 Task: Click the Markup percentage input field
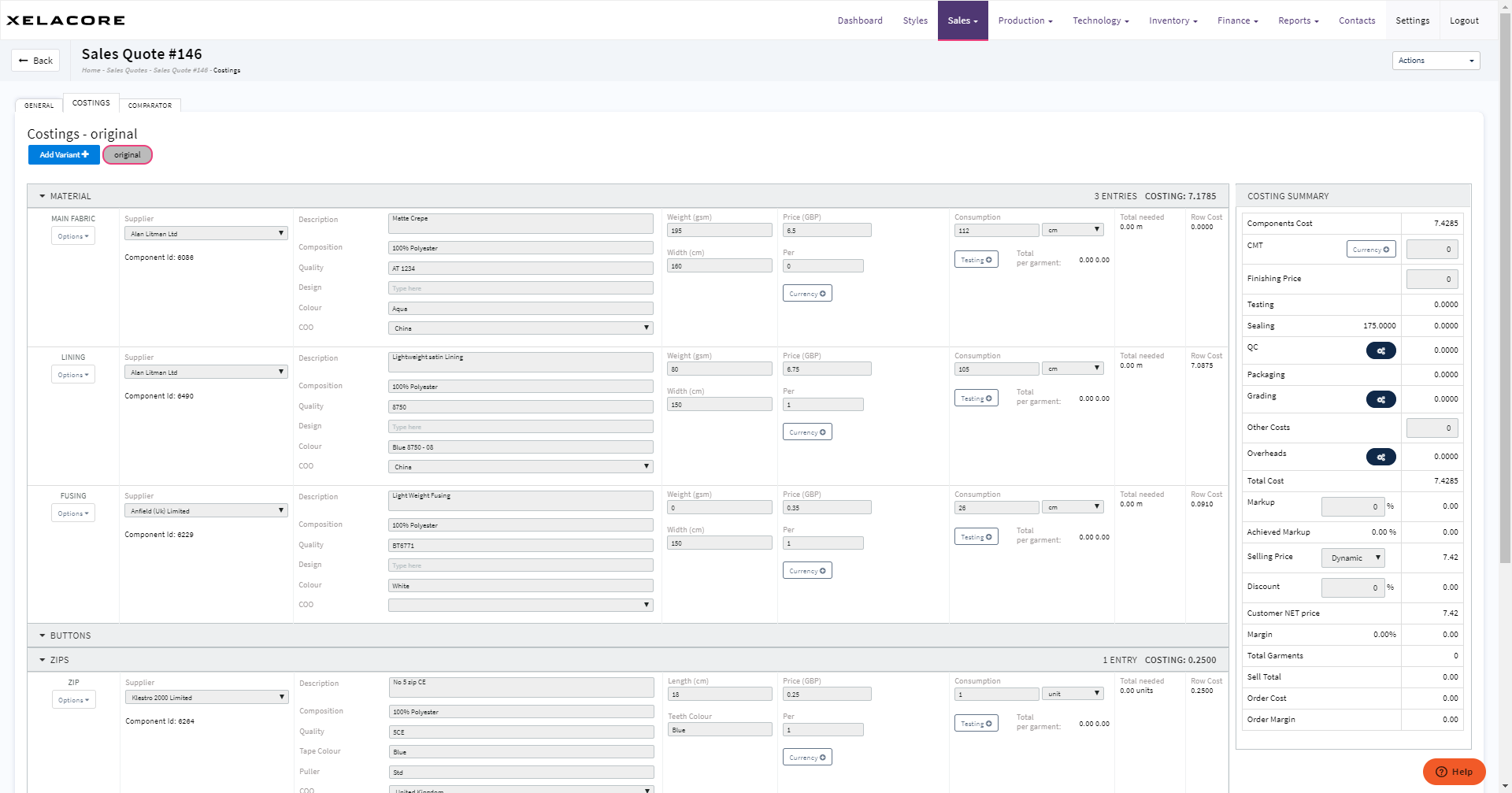pyautogui.click(x=1352, y=507)
